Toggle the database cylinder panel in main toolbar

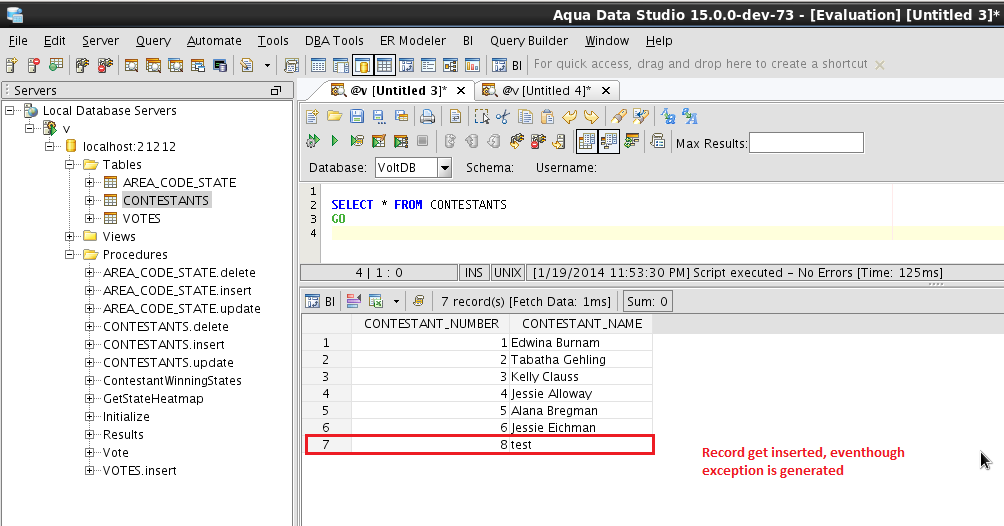click(362, 65)
